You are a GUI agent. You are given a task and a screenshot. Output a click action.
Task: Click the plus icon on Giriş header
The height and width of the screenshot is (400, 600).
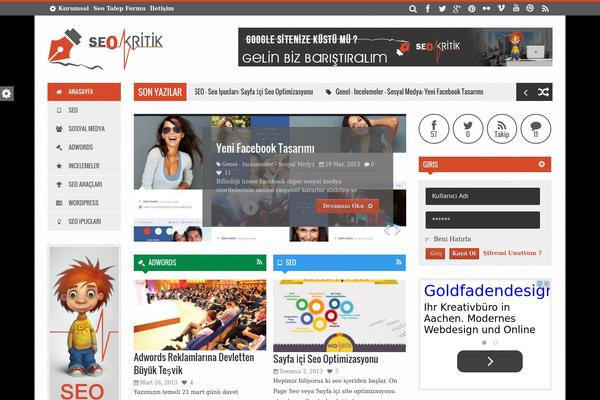[541, 164]
